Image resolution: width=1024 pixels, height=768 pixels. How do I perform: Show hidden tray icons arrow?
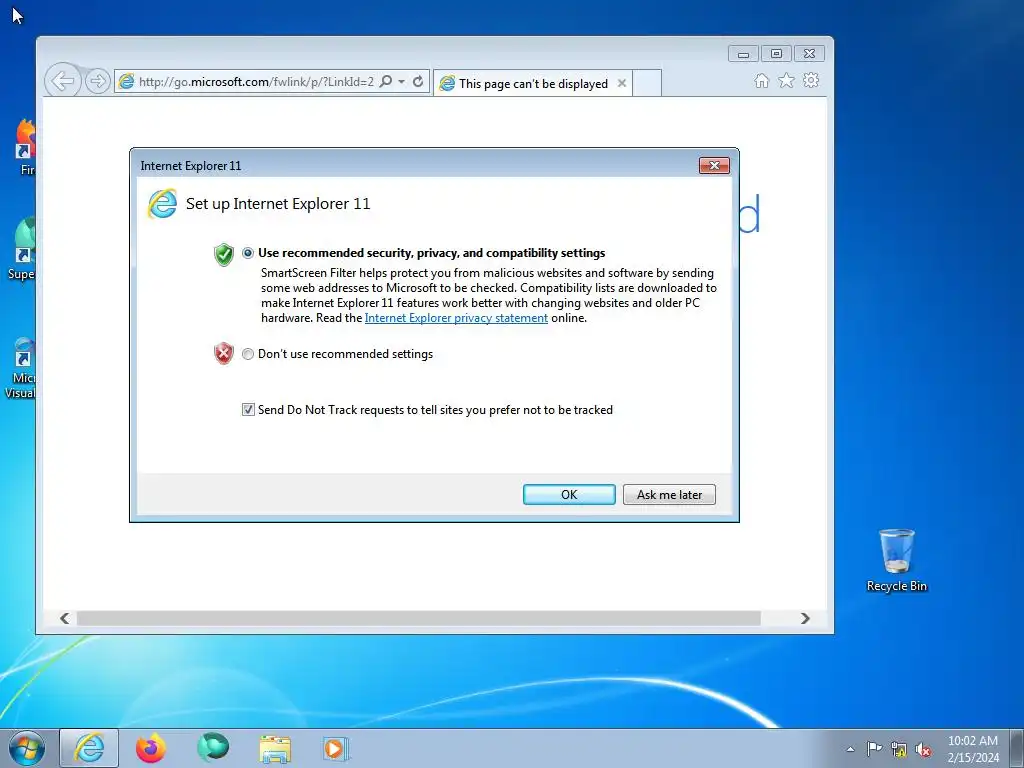pyautogui.click(x=850, y=749)
